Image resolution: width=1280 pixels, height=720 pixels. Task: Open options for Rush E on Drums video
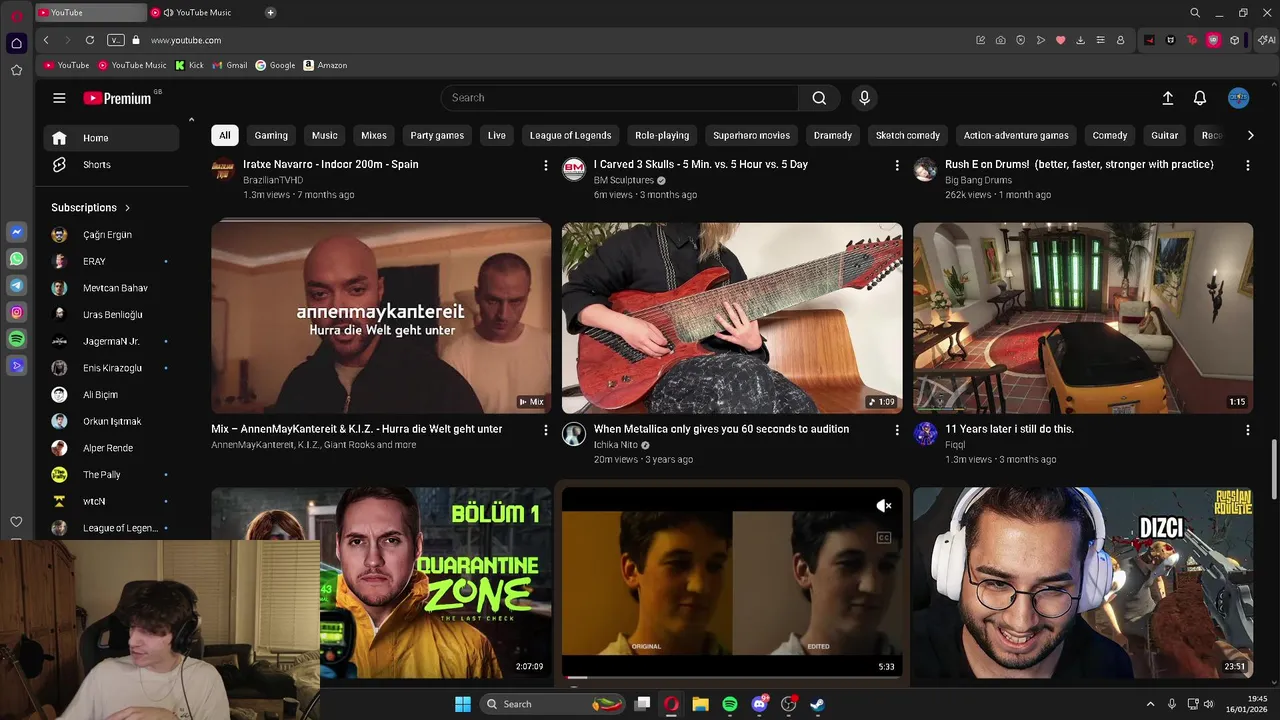tap(1248, 165)
